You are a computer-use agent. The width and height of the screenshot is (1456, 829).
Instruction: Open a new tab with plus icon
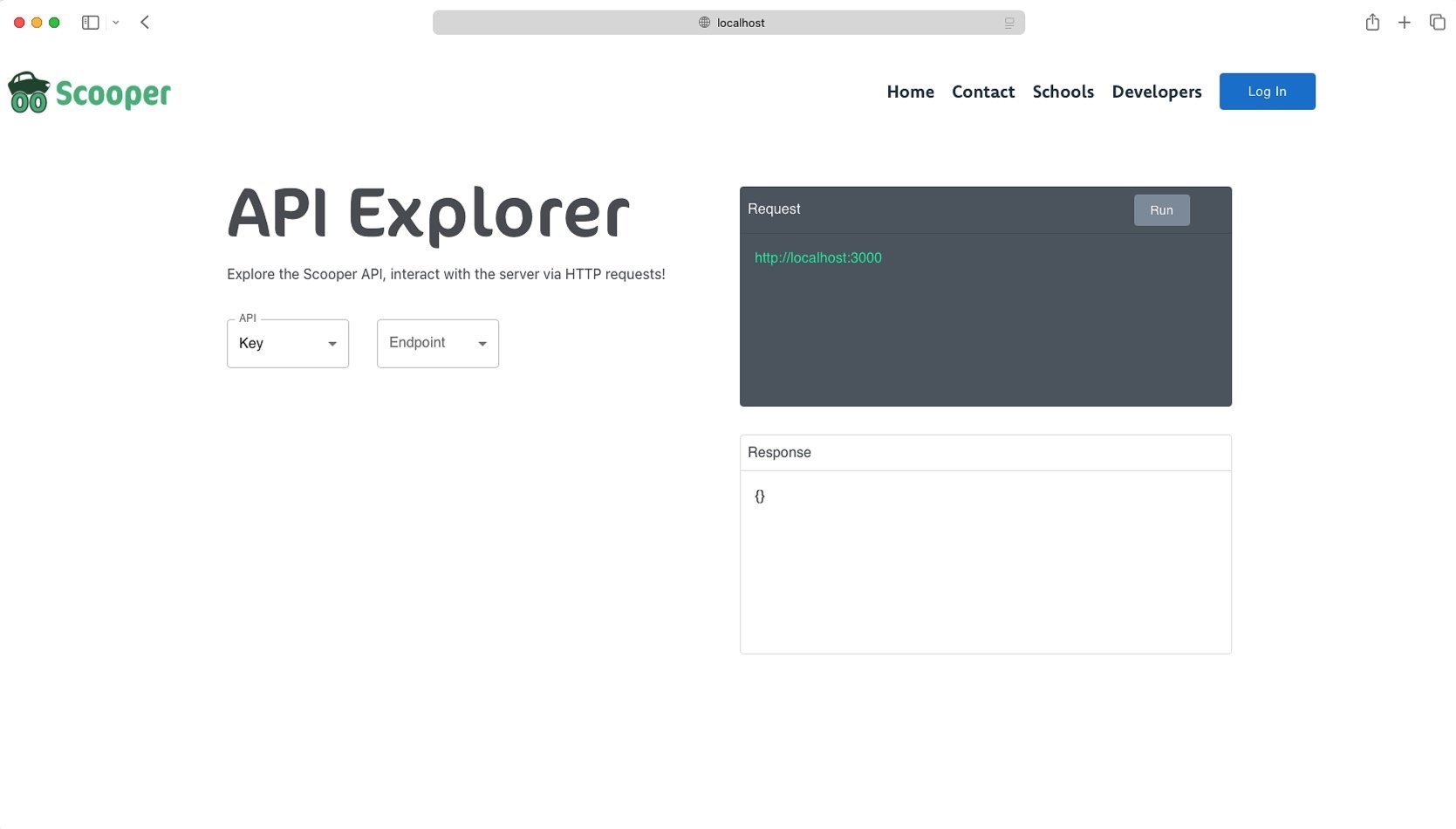pos(1405,23)
